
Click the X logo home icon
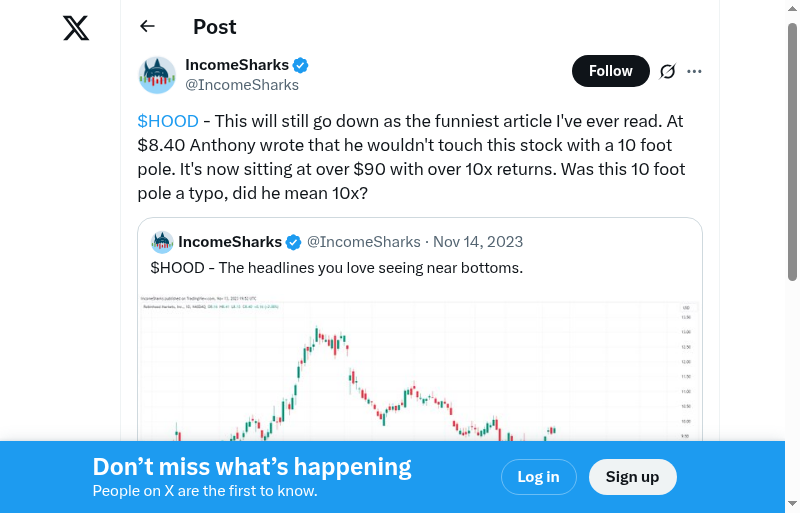tap(76, 28)
